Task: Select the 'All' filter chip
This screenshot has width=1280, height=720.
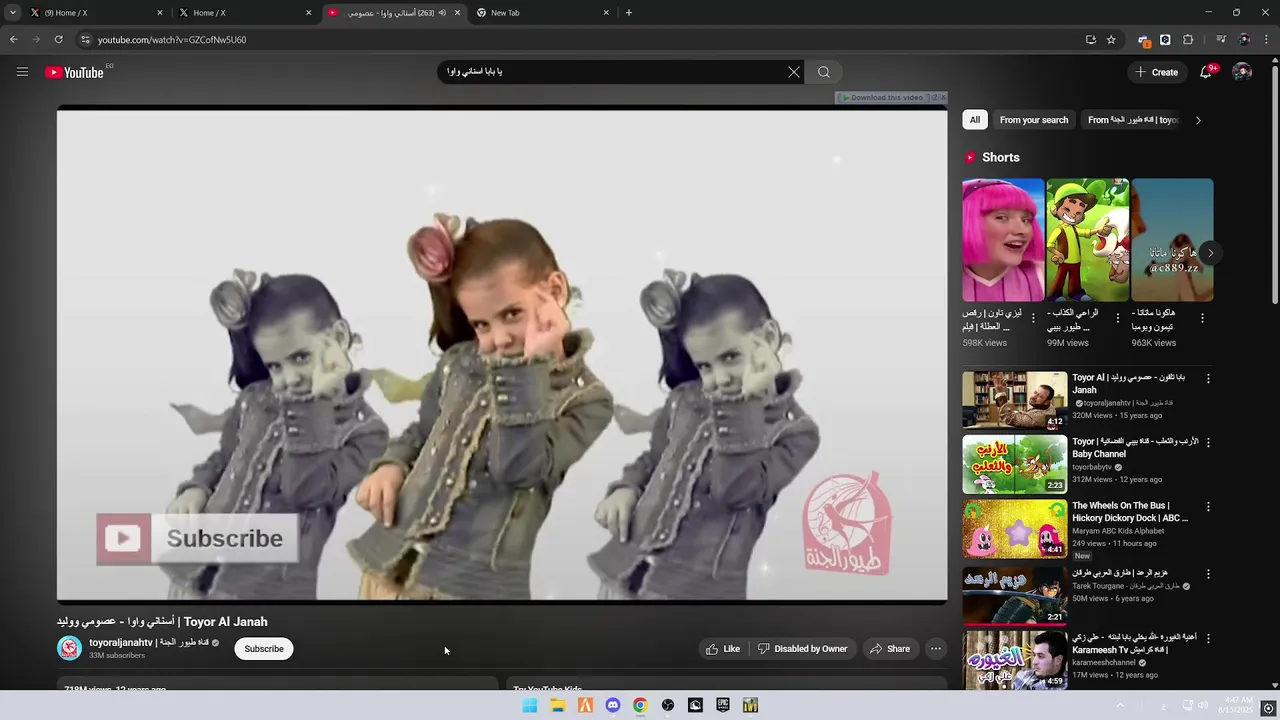Action: tap(975, 120)
